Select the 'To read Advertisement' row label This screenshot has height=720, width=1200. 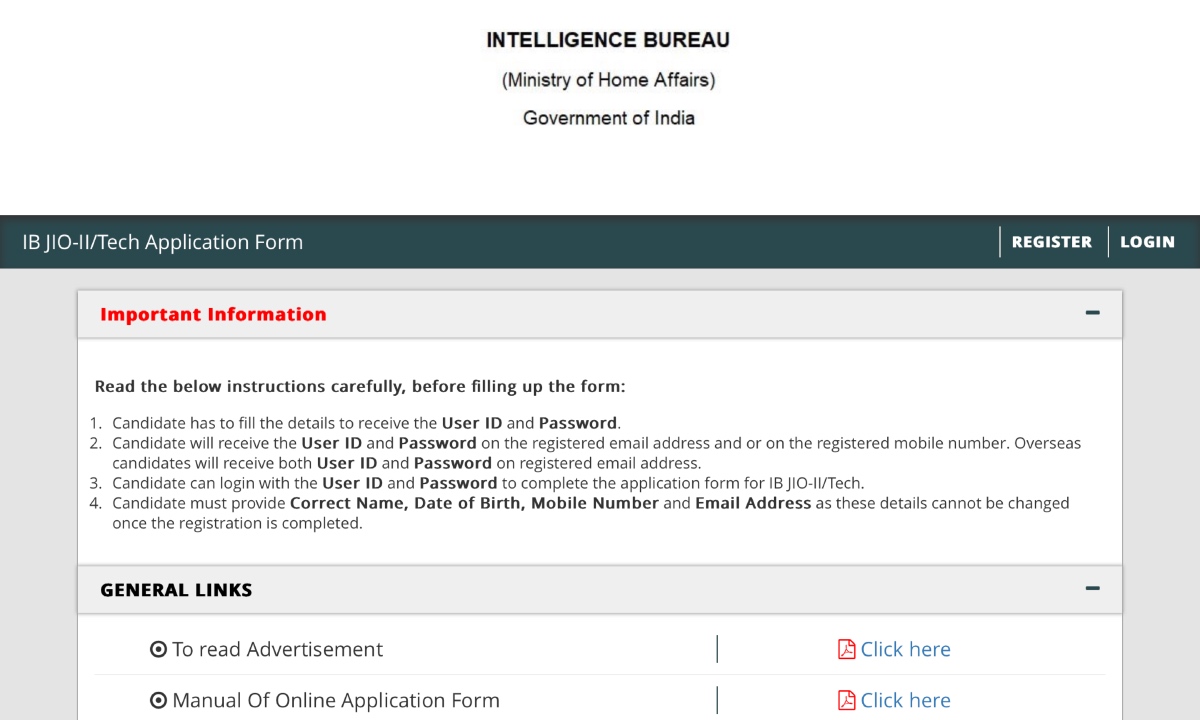coord(277,650)
